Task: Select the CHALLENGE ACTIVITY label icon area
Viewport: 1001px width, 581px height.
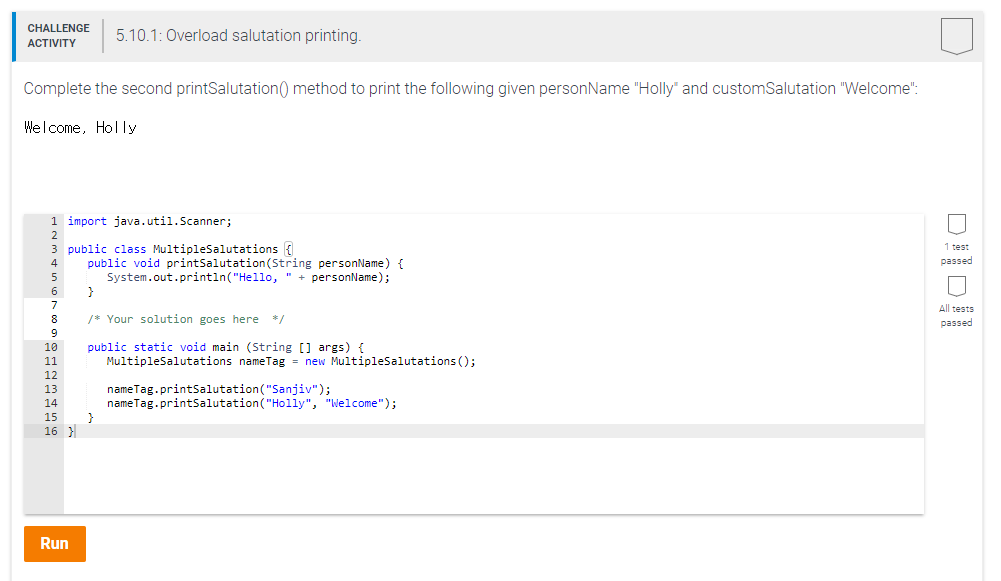Action: point(57,35)
